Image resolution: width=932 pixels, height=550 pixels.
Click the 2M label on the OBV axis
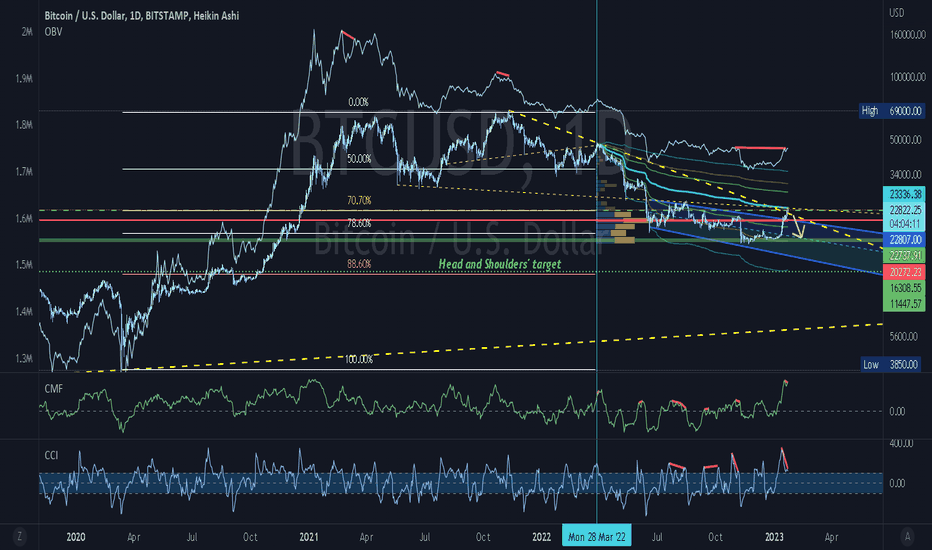click(27, 32)
